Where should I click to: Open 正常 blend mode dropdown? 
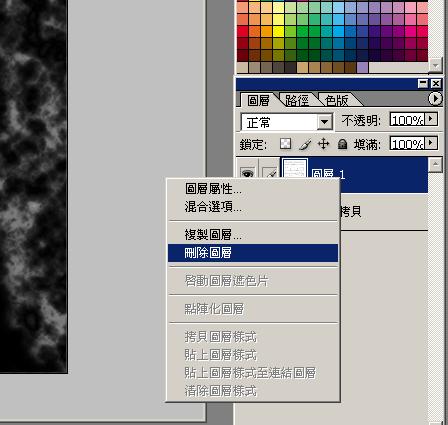click(324, 122)
